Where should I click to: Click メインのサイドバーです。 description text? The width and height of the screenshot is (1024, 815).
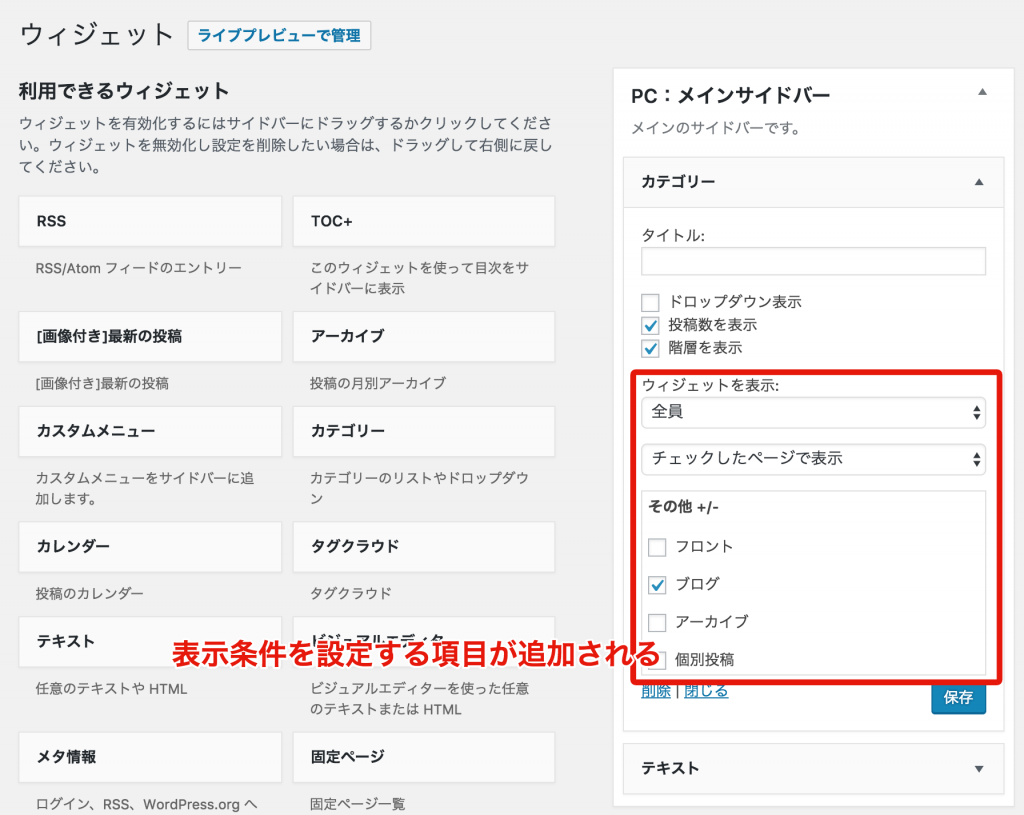click(716, 128)
